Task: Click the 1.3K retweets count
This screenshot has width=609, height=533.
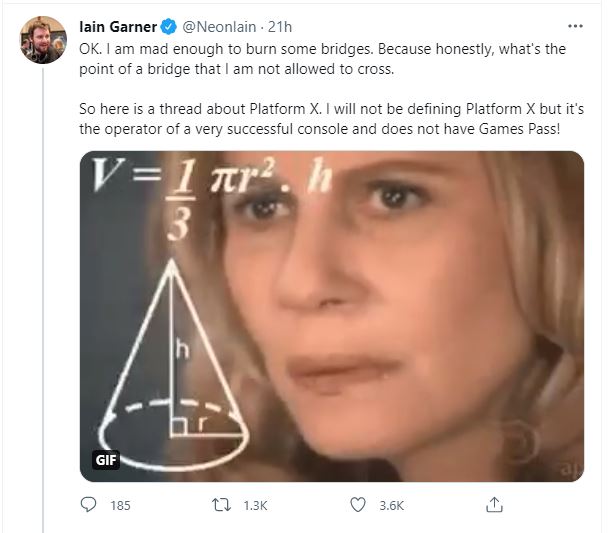Action: click(255, 506)
